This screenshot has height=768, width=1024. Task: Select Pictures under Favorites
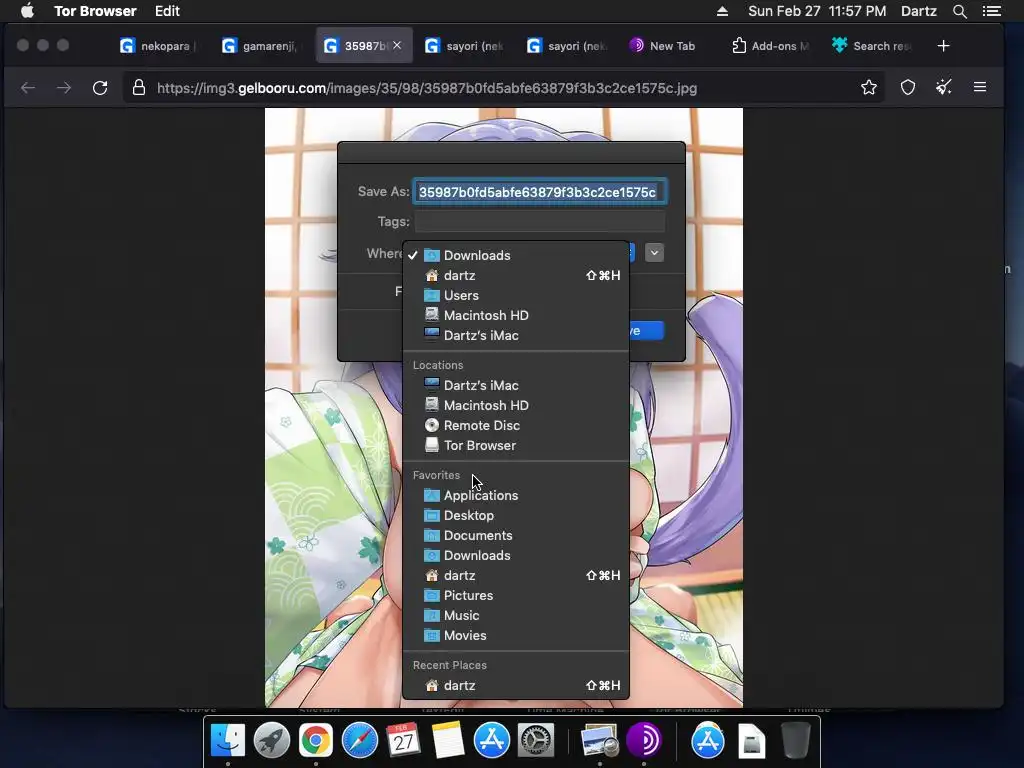point(516,596)
